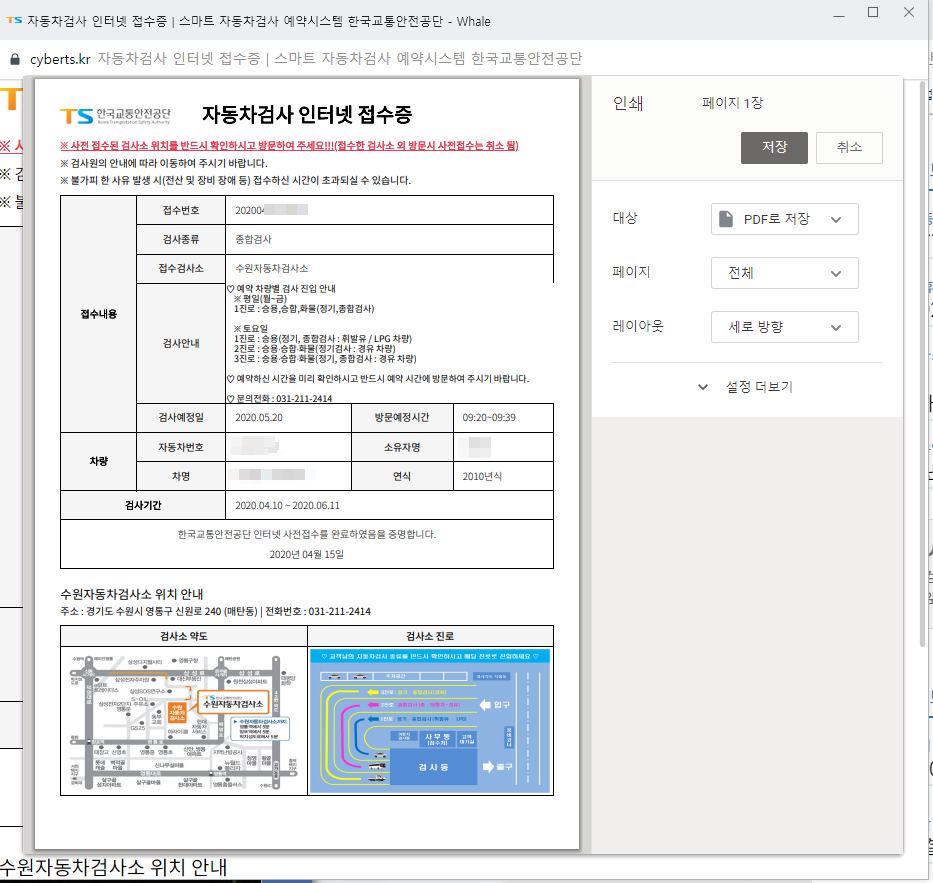
Task: Click the 2010년식 model year cell
Action: [x=503, y=476]
